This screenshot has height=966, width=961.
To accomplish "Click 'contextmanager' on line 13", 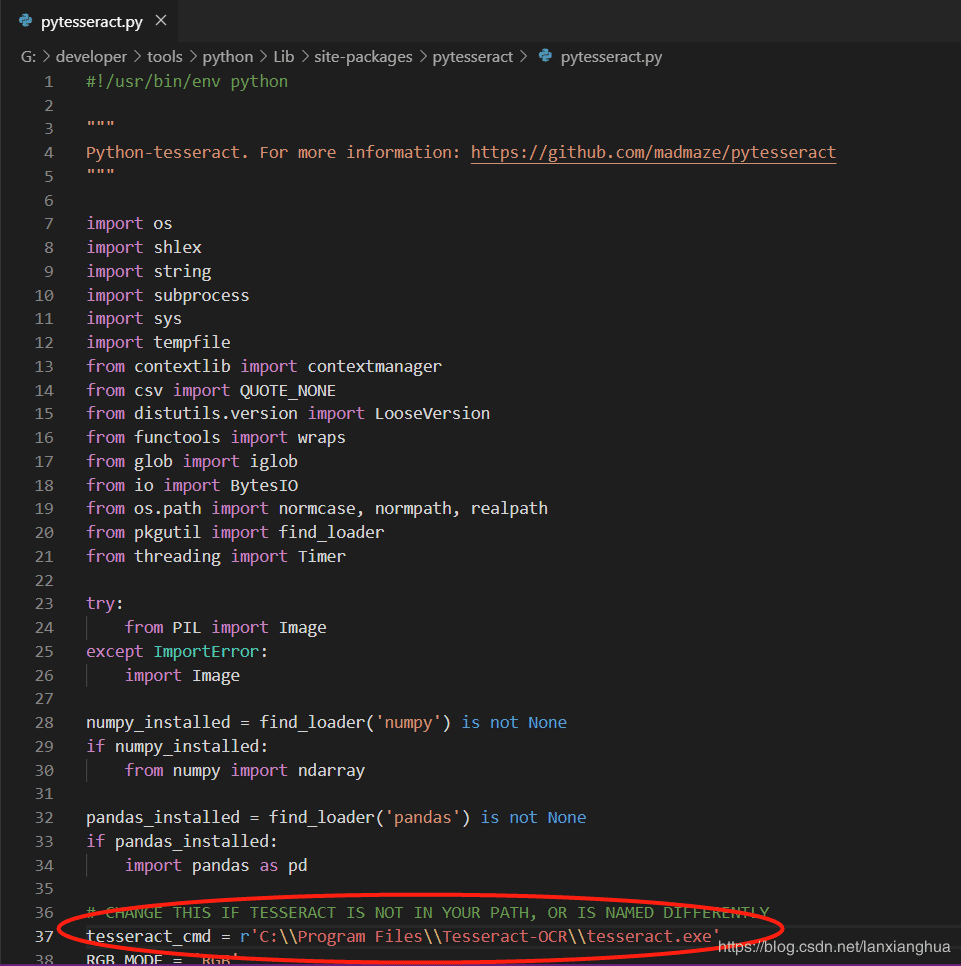I will coord(375,367).
